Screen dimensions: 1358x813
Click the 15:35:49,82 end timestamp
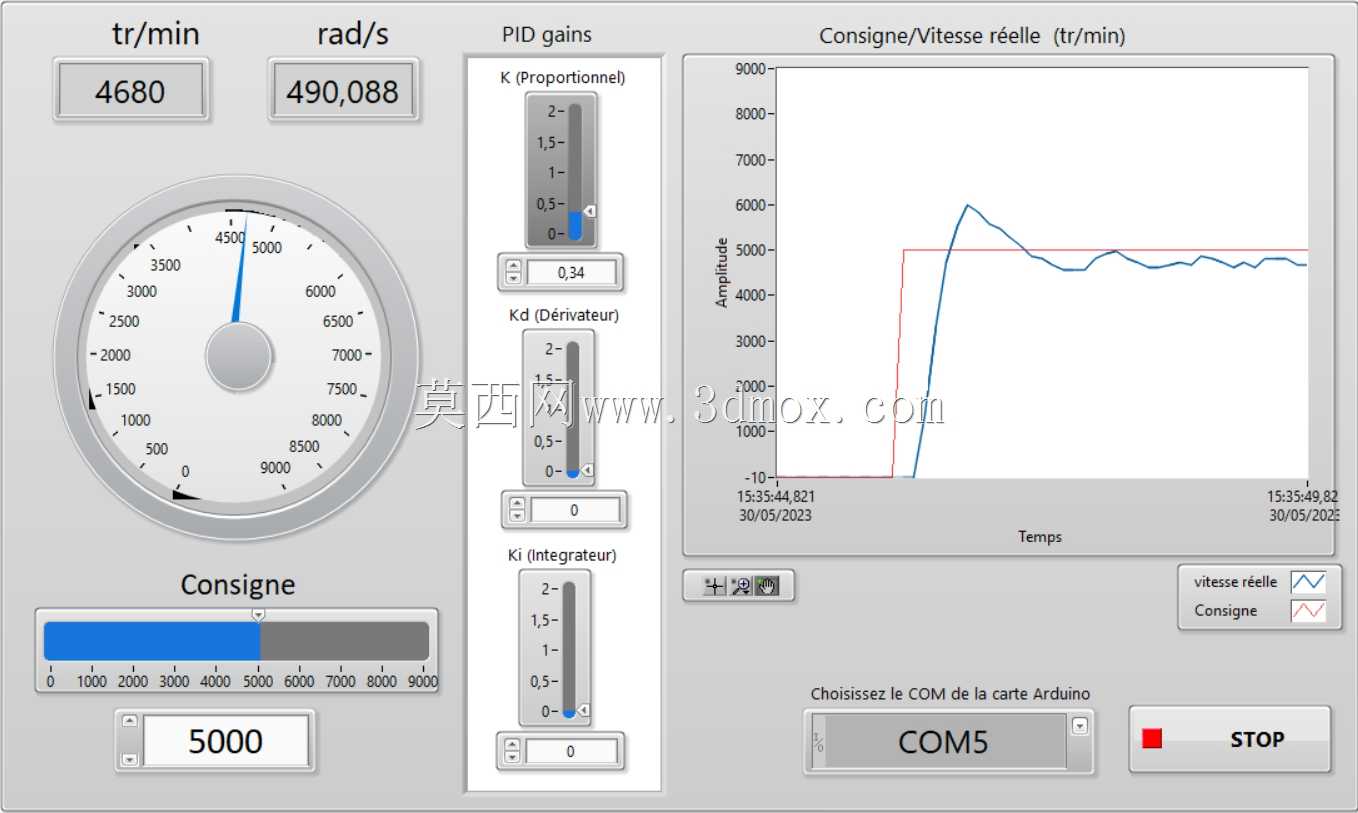click(1303, 496)
